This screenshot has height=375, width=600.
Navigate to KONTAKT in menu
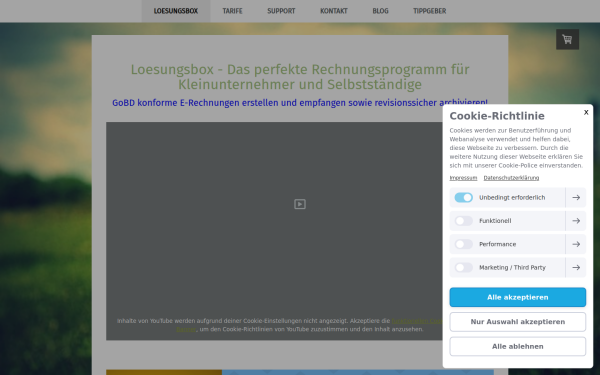(334, 11)
